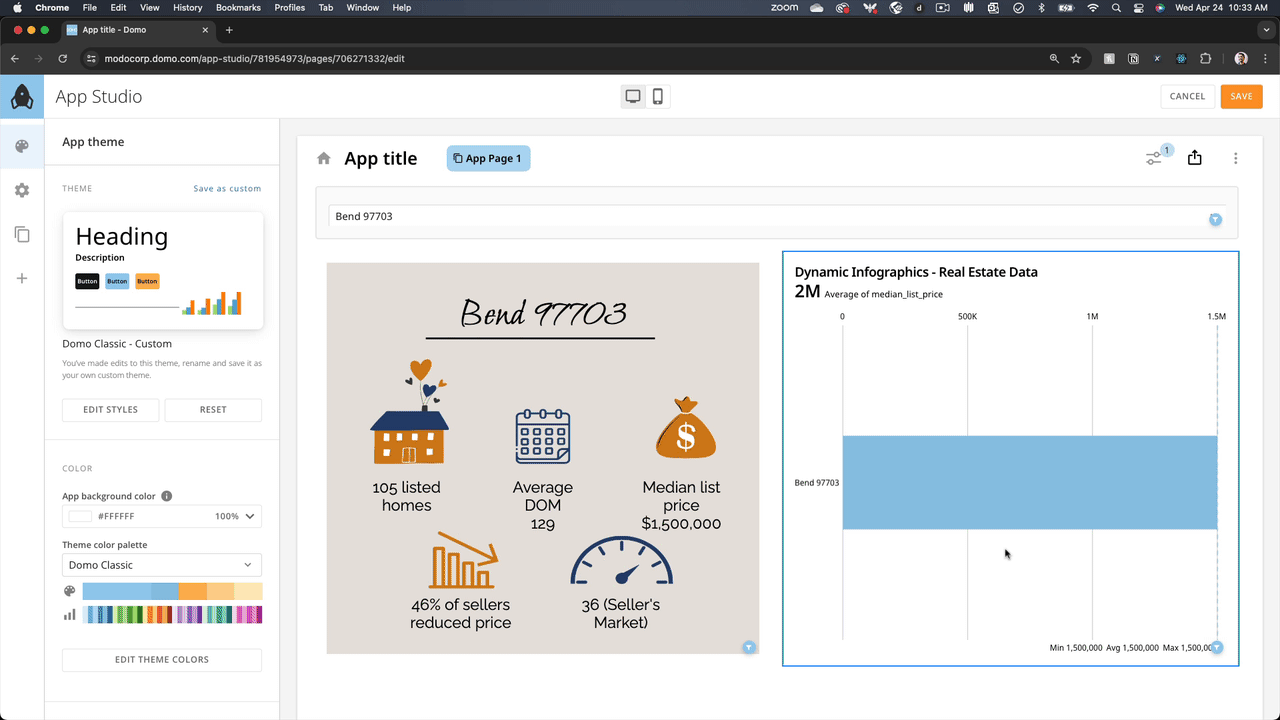Switch to desktop preview layout
Screen dimensions: 1280x720
[x=633, y=96]
